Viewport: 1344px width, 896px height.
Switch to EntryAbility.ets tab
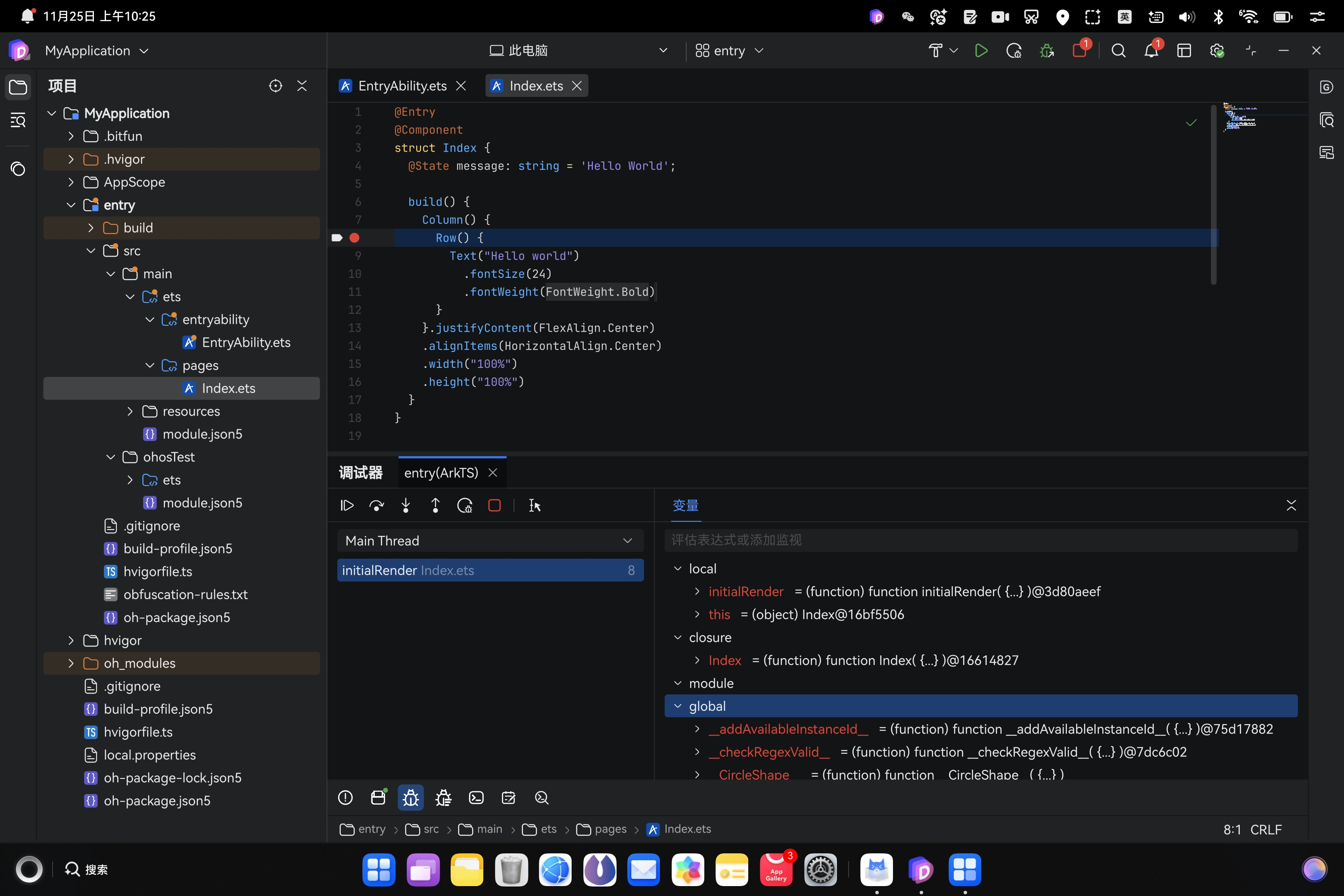click(x=402, y=86)
